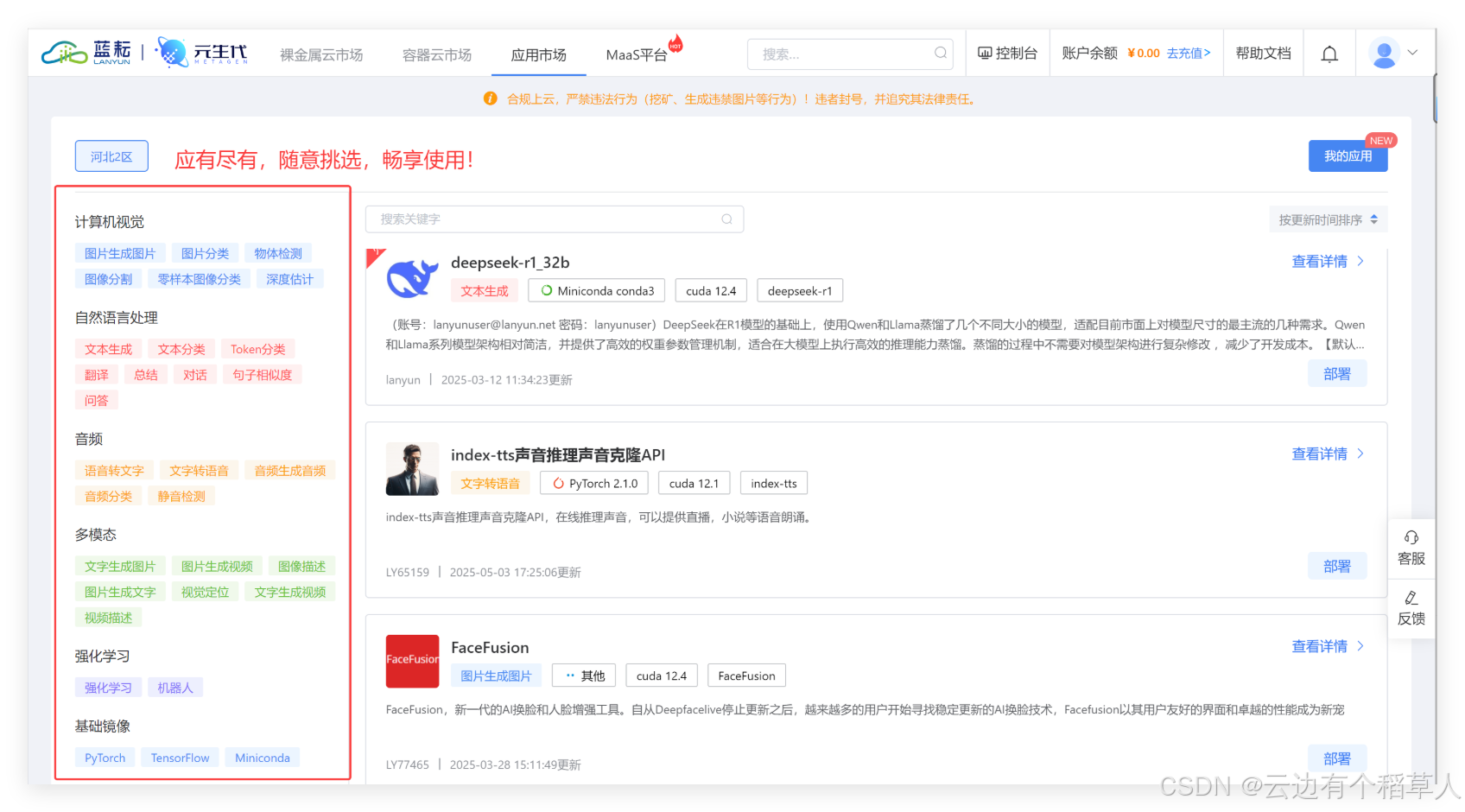1465x812 pixels.
Task: Select sidebar 文字转语音 filter tag
Action: tap(199, 471)
